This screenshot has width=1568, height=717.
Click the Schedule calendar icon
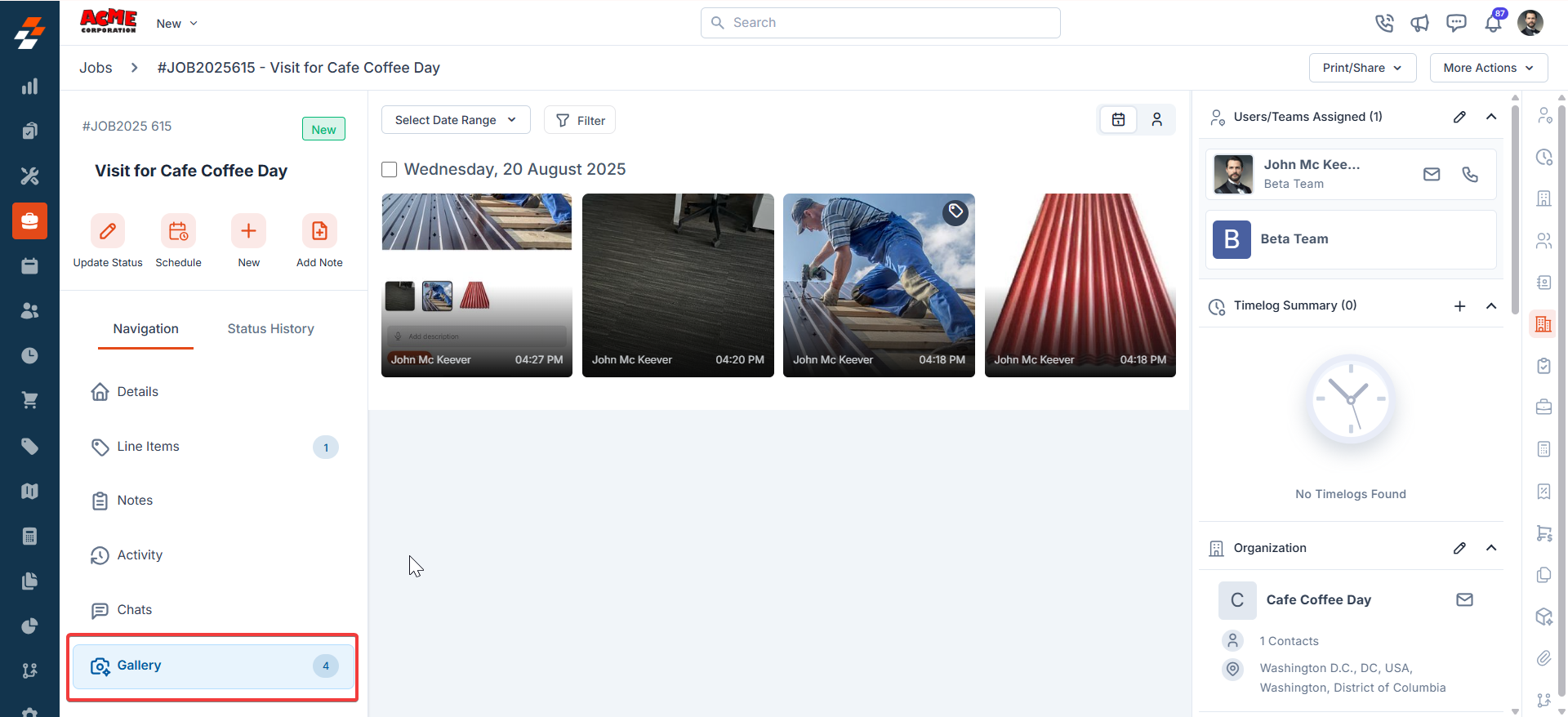(178, 231)
